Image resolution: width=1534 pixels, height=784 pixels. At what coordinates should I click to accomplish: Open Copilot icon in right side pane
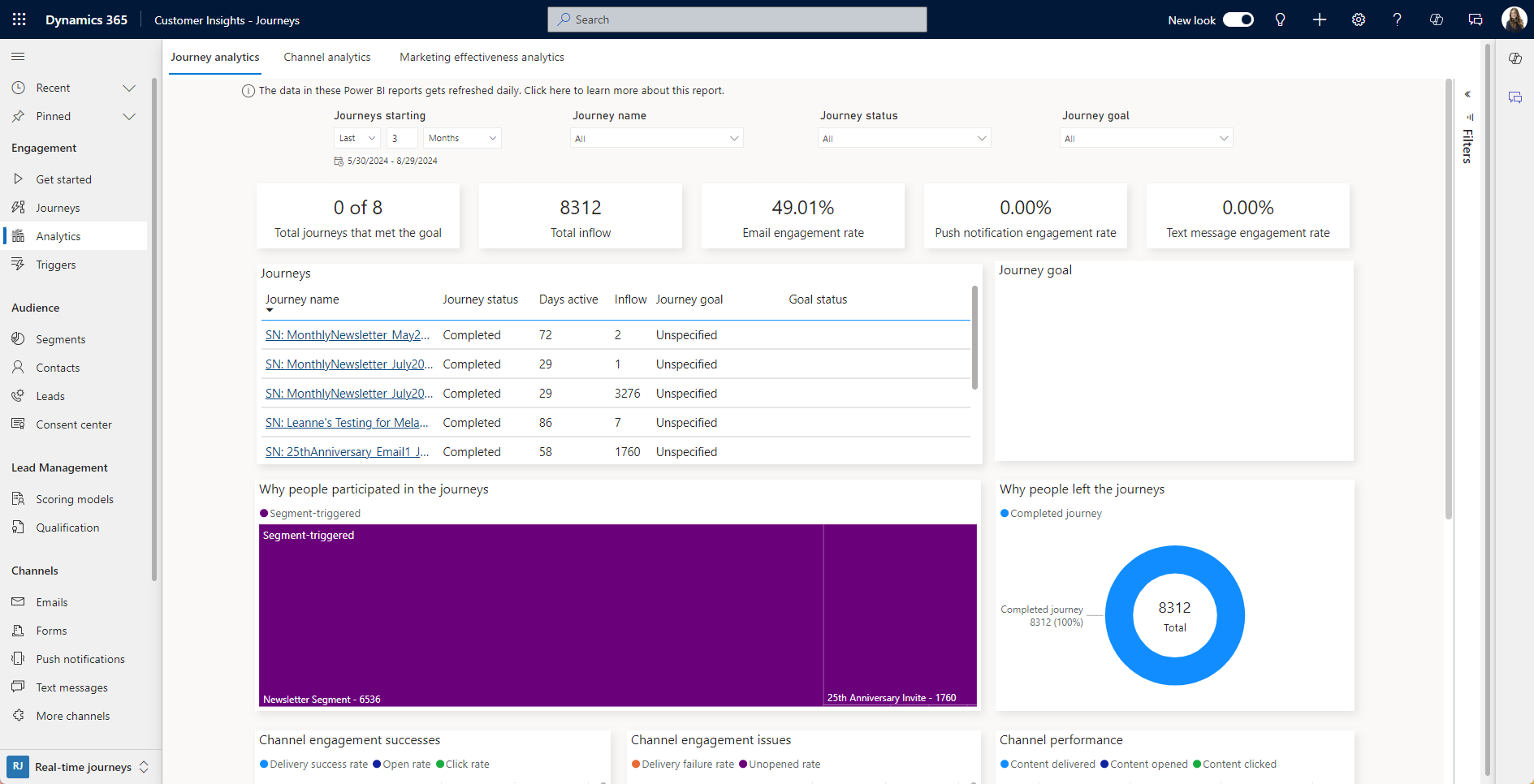pos(1515,58)
